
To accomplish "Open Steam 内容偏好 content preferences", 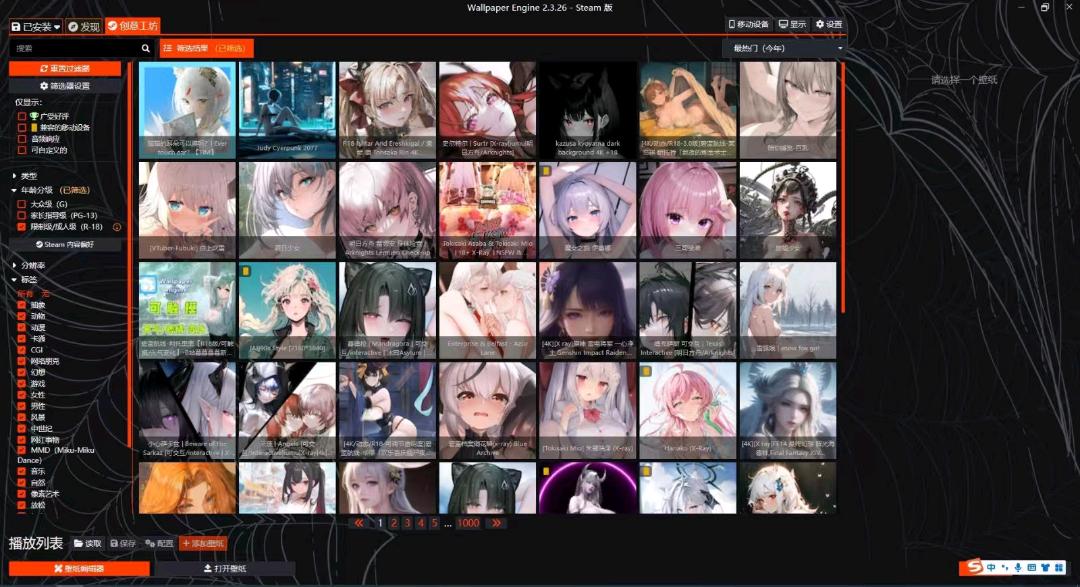I will pyautogui.click(x=65, y=245).
